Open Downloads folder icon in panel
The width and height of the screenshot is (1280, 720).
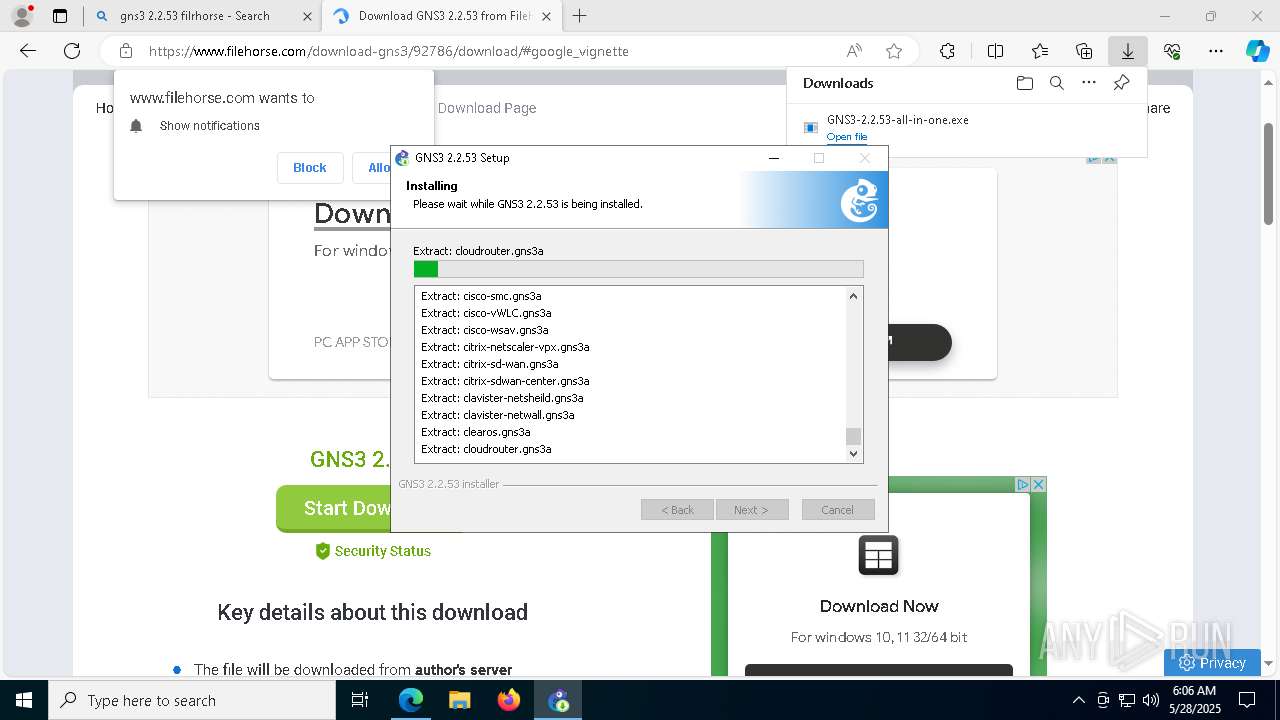click(x=1024, y=83)
